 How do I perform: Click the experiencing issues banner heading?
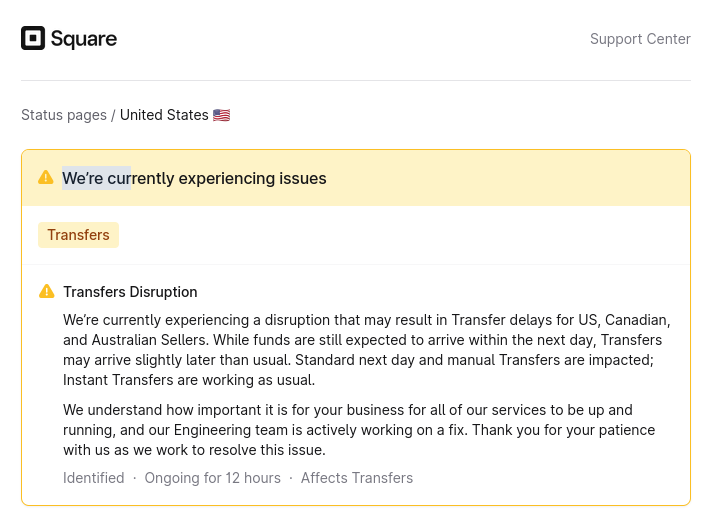coord(194,178)
